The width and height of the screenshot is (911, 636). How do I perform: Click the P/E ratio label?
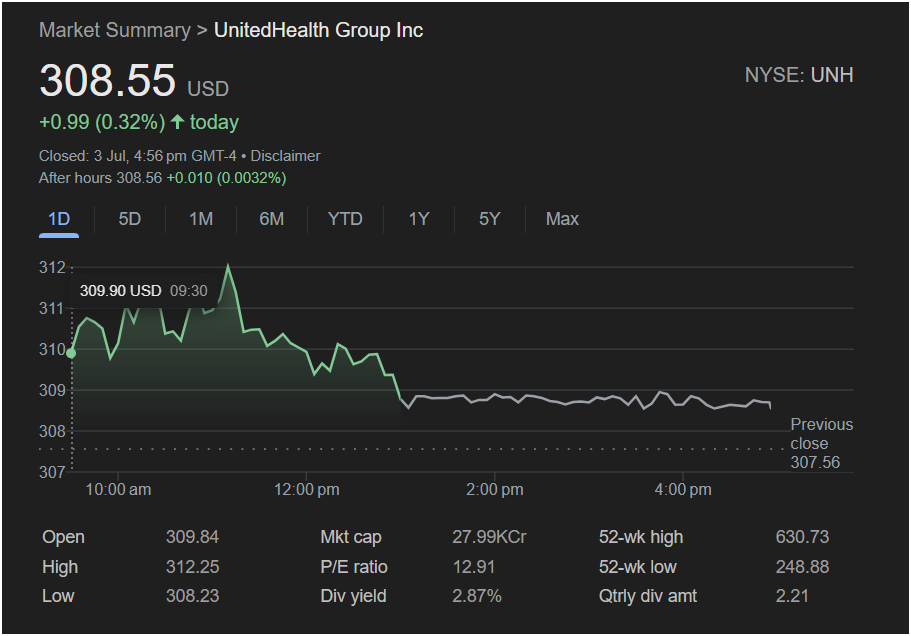[x=354, y=567]
